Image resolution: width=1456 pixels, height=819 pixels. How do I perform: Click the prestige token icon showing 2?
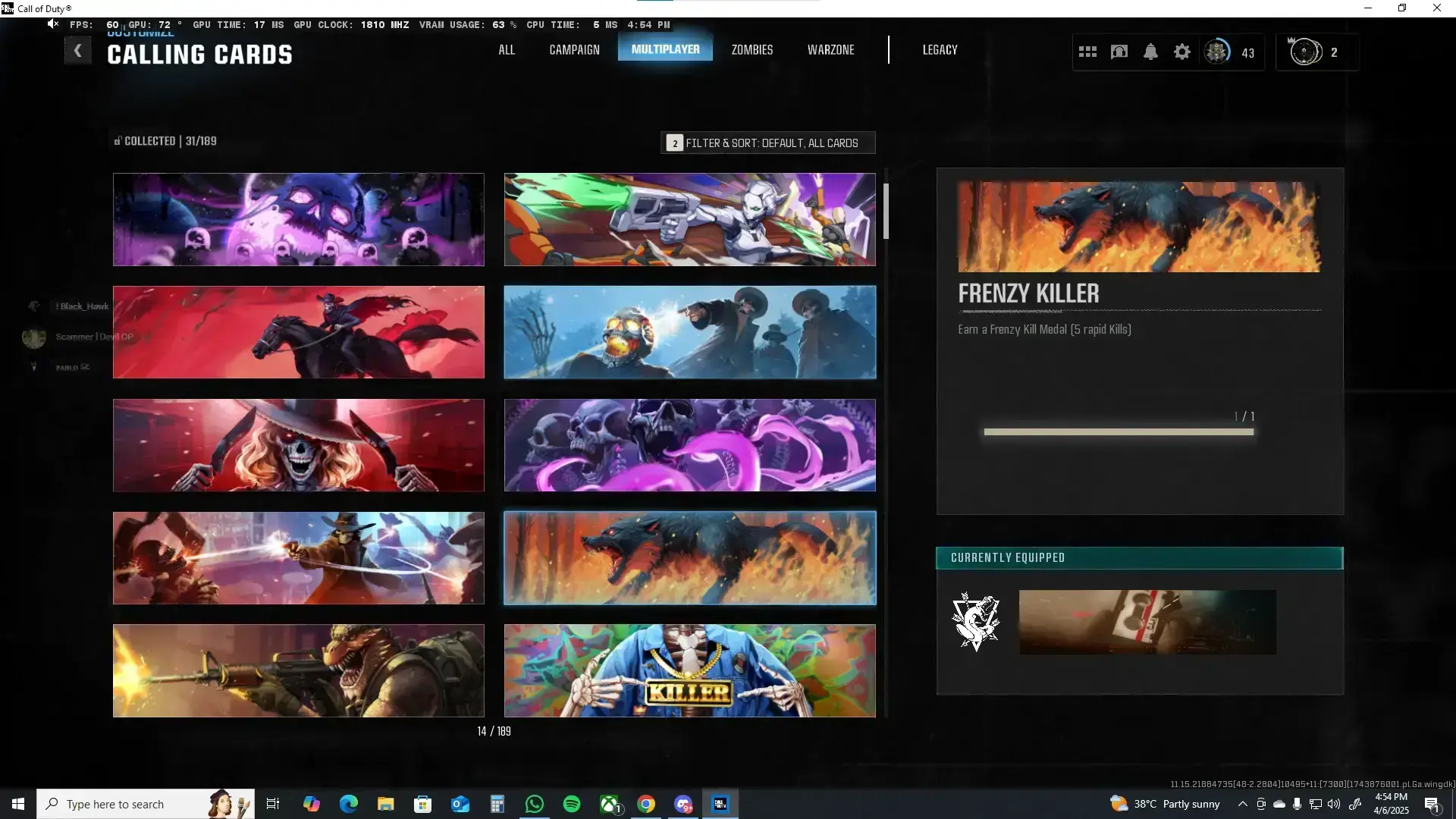point(1305,52)
